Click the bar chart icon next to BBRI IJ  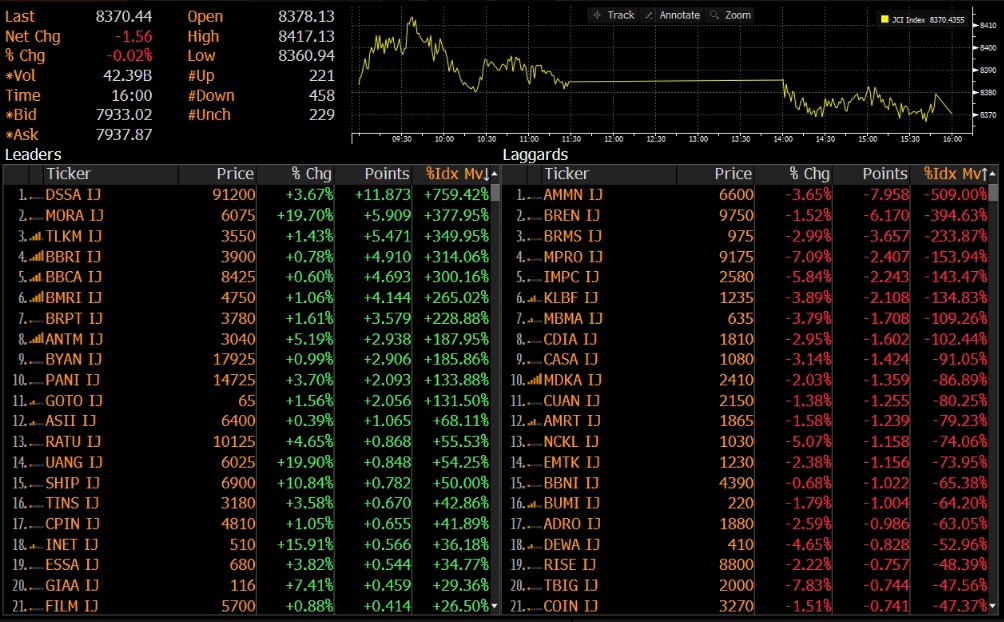(x=37, y=257)
